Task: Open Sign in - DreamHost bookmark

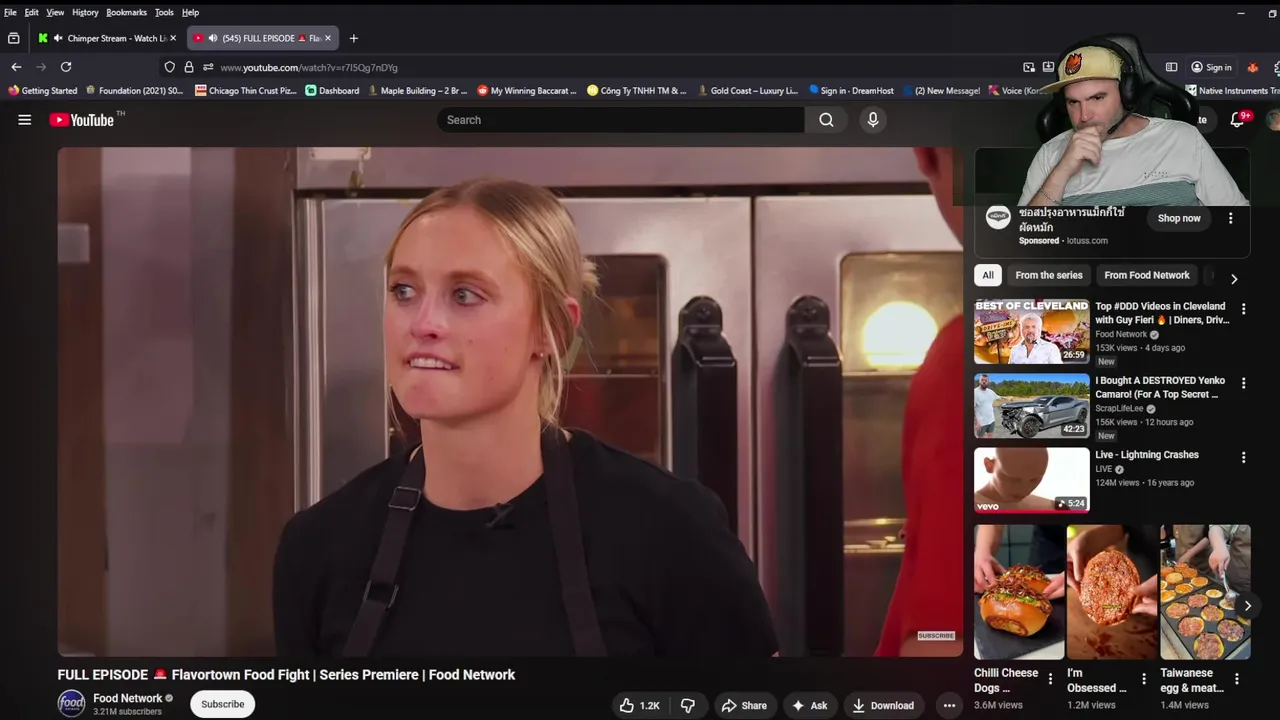Action: [852, 90]
